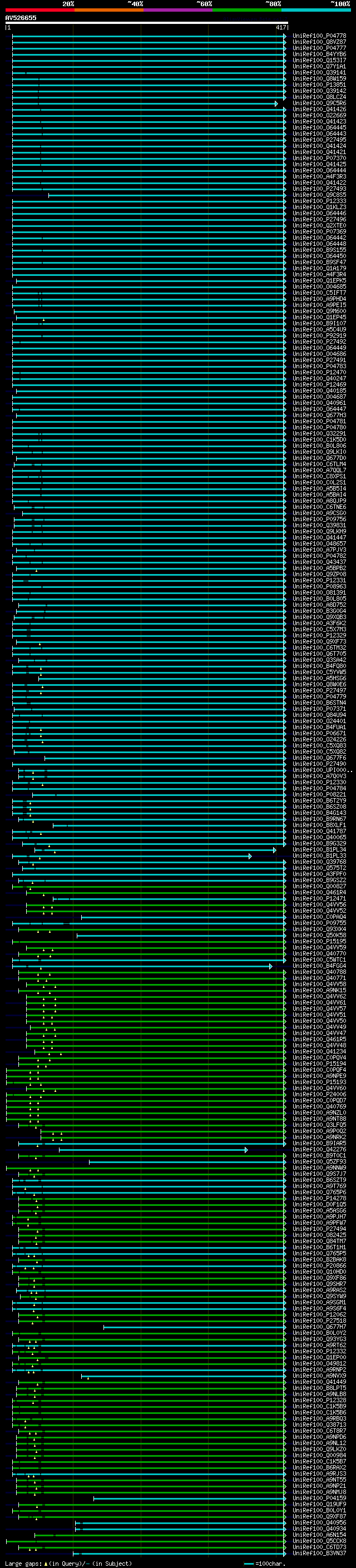Screen dimensions: 356x1568
Task: Open hit UniRef100_P04778
Action: (319, 36)
